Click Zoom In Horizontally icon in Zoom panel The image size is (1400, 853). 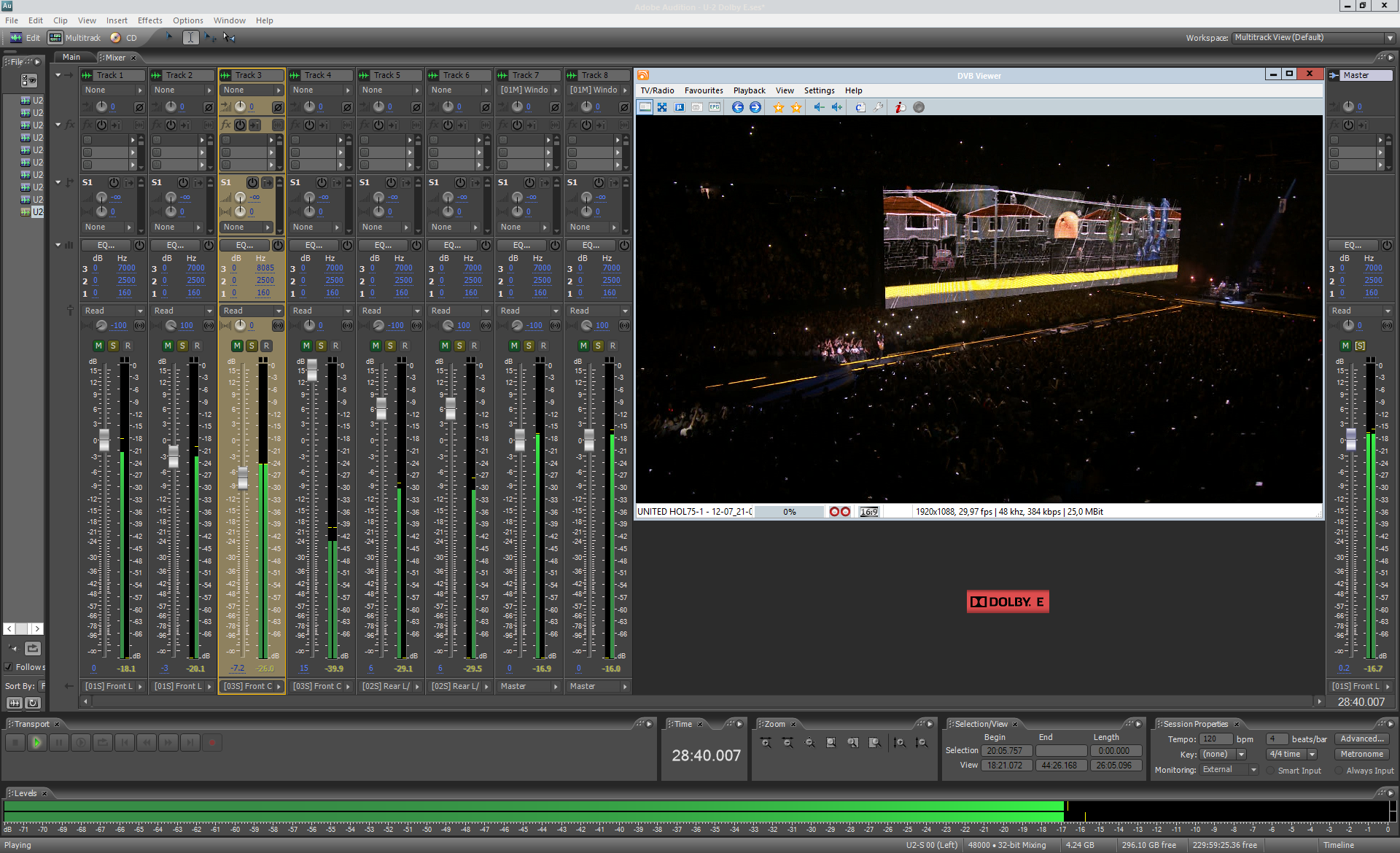[766, 743]
